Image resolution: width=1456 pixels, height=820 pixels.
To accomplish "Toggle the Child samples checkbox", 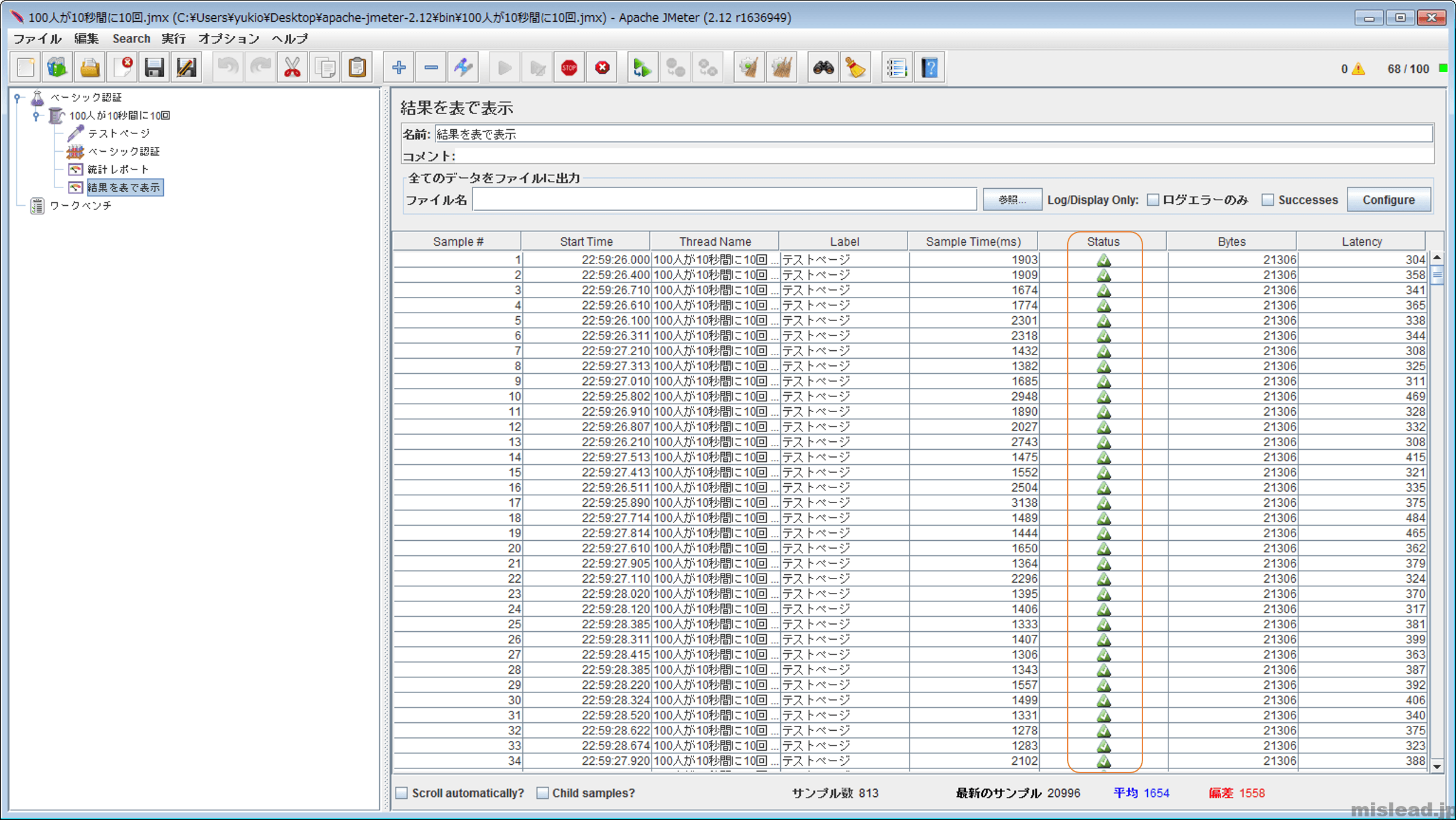I will click(543, 793).
